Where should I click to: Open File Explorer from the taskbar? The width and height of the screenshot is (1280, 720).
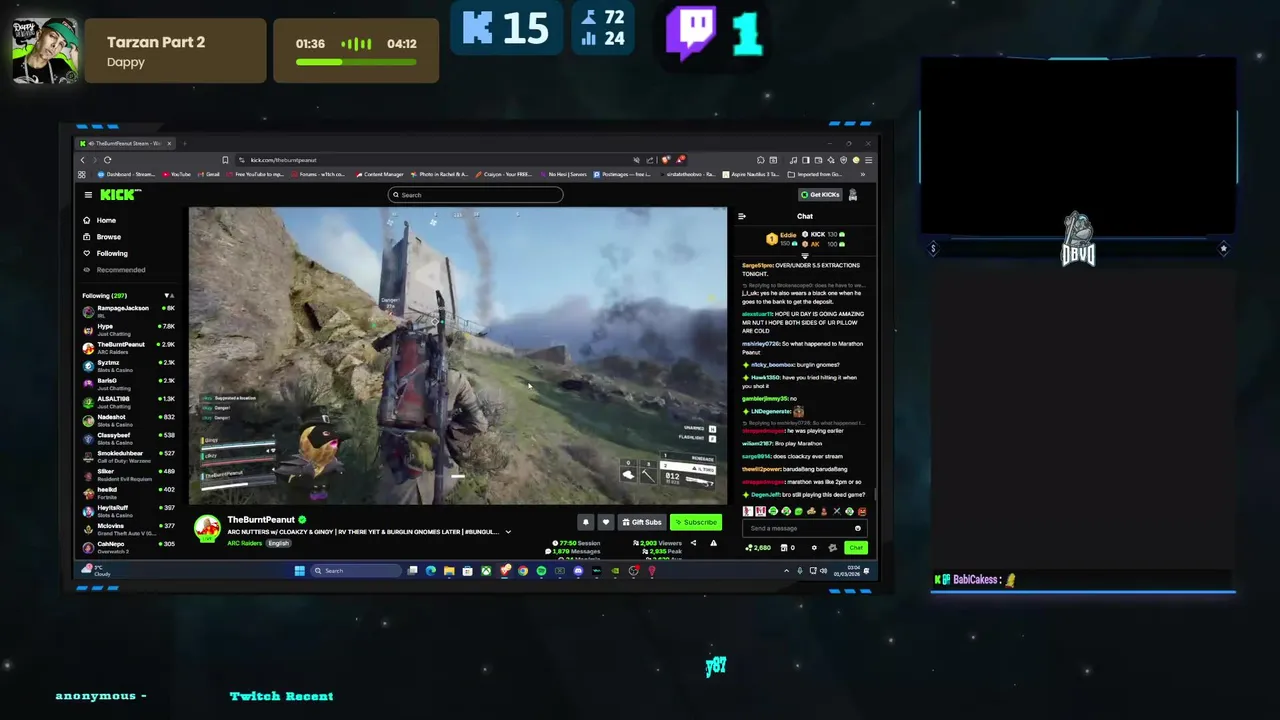tap(449, 571)
